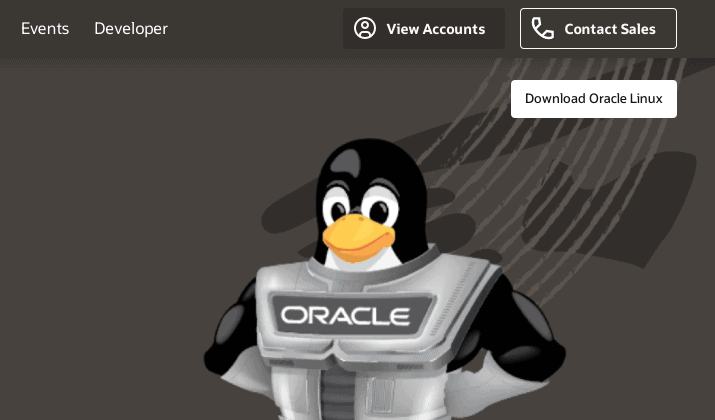
Task: Click the Oracle Linux penguin mascot image
Action: (385, 279)
